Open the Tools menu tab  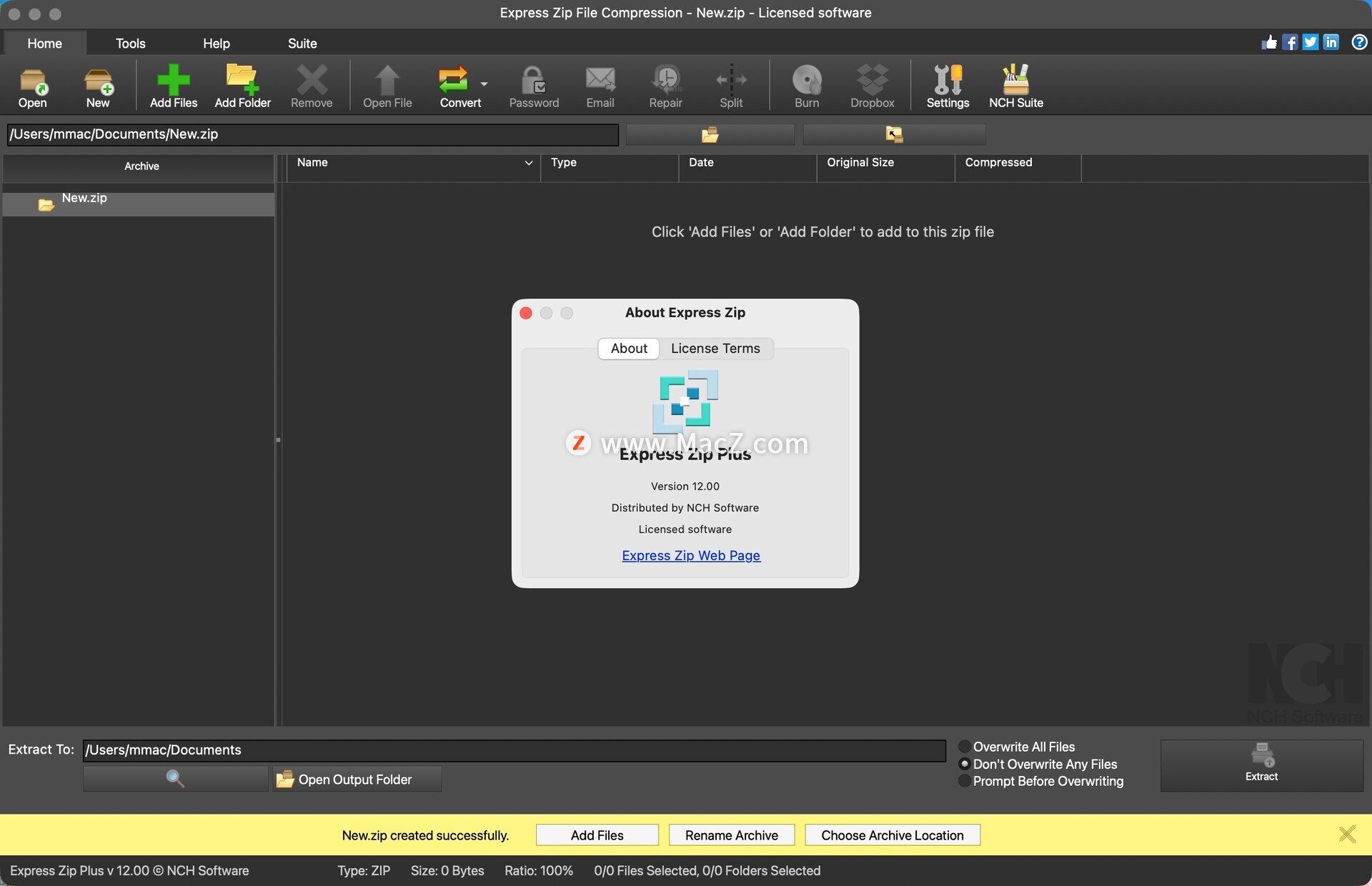(x=130, y=44)
